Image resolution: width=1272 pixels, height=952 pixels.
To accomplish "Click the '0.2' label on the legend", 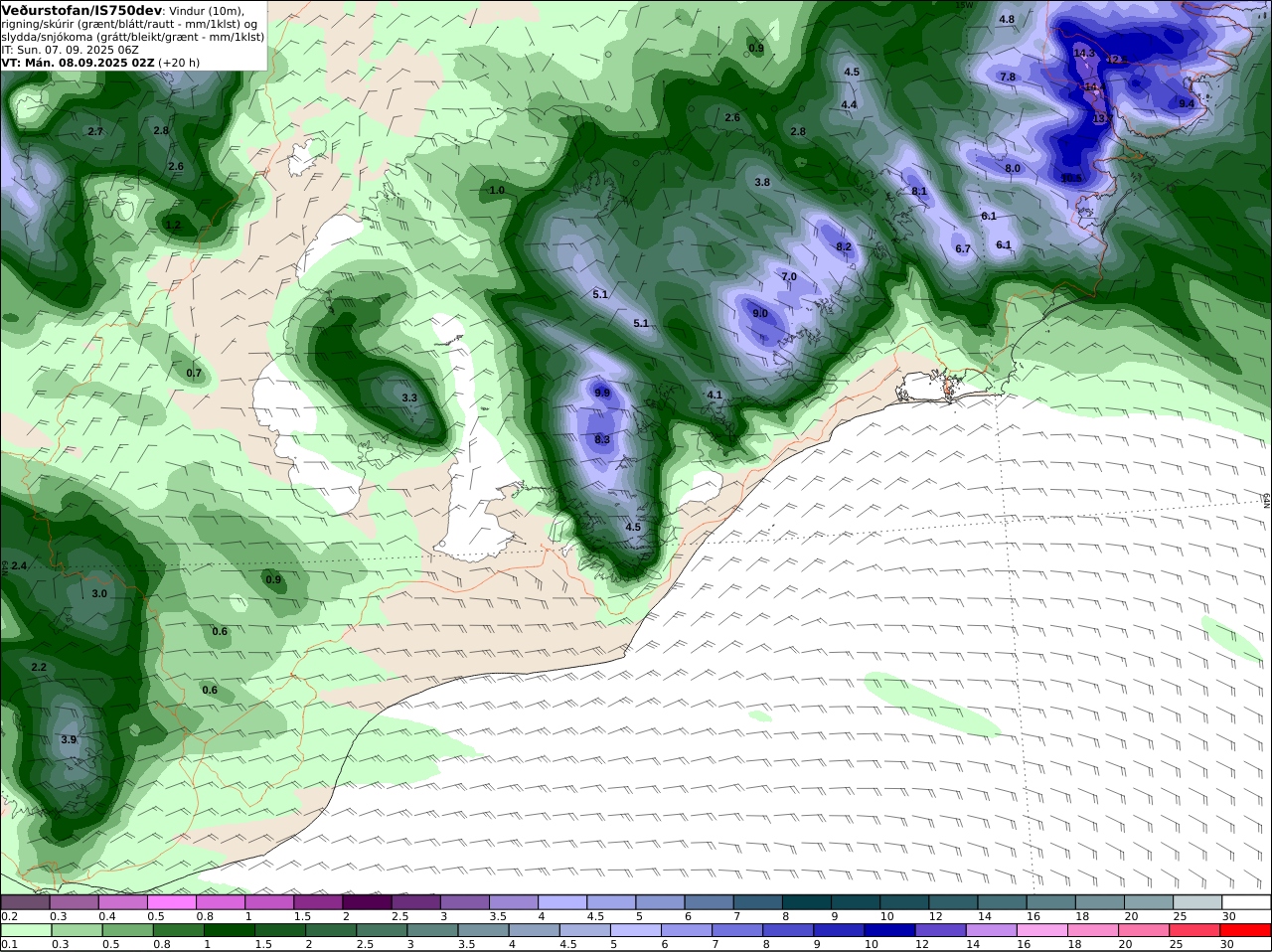I will (10, 916).
